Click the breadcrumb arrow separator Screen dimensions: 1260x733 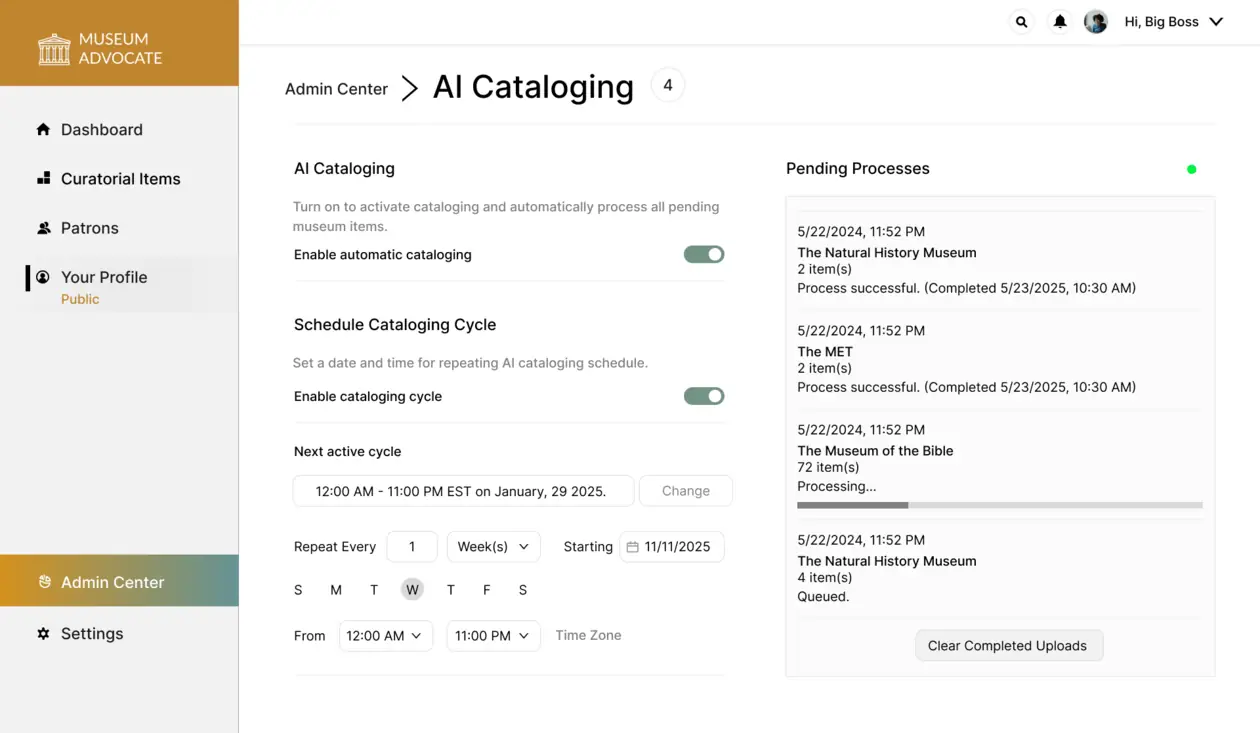(409, 88)
